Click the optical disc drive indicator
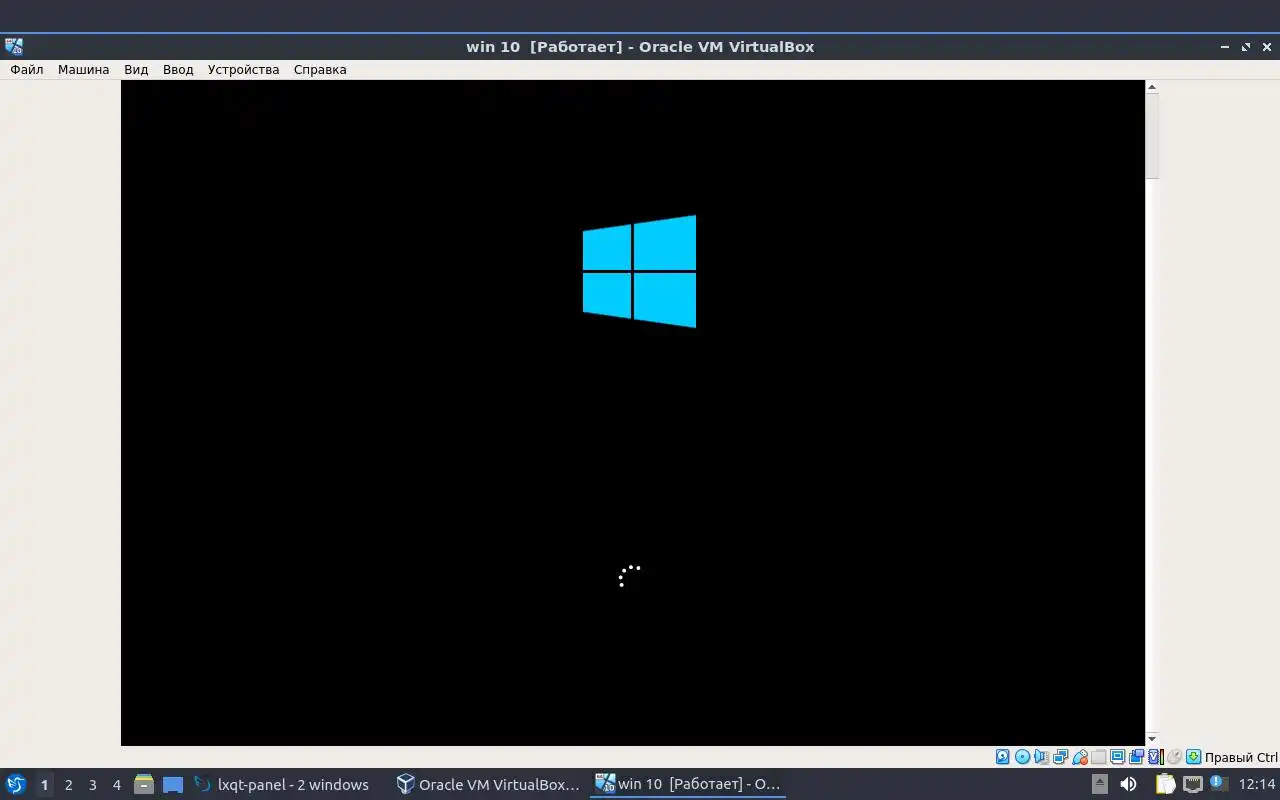Image resolution: width=1280 pixels, height=800 pixels. pos(1022,757)
